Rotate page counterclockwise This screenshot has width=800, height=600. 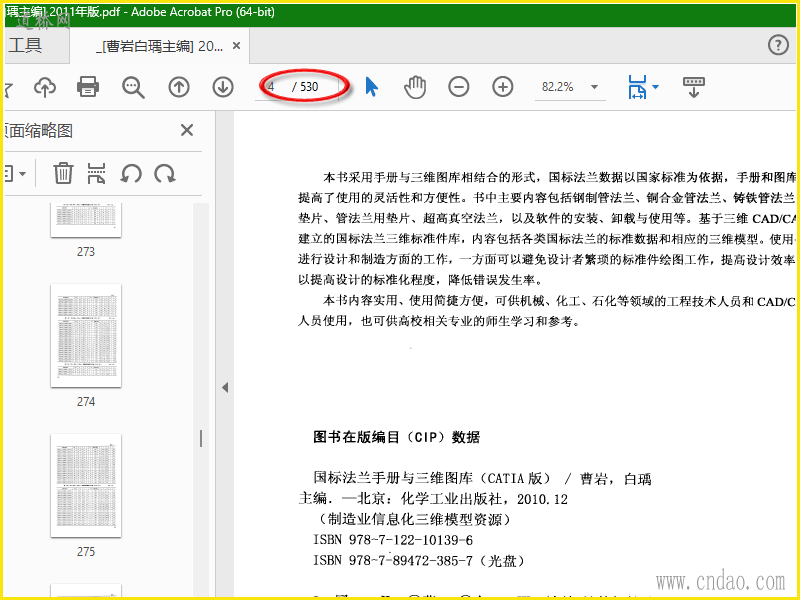131,174
